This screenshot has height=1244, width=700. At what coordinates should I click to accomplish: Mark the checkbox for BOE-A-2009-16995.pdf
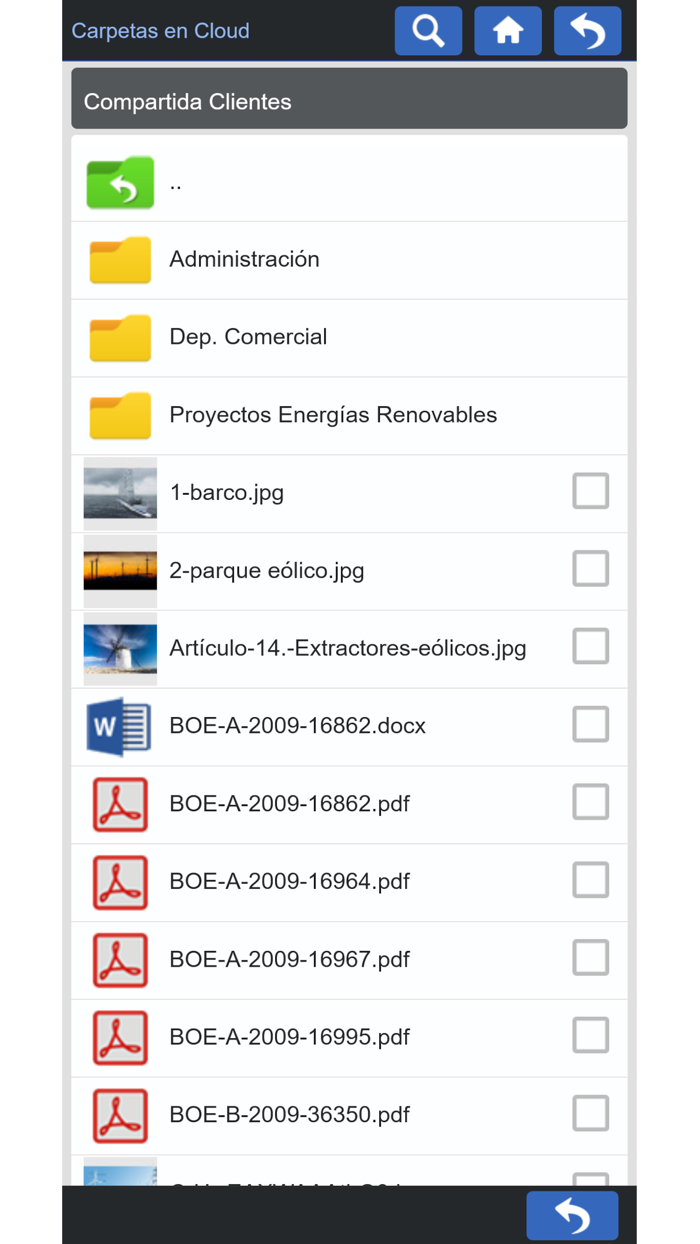[590, 1036]
